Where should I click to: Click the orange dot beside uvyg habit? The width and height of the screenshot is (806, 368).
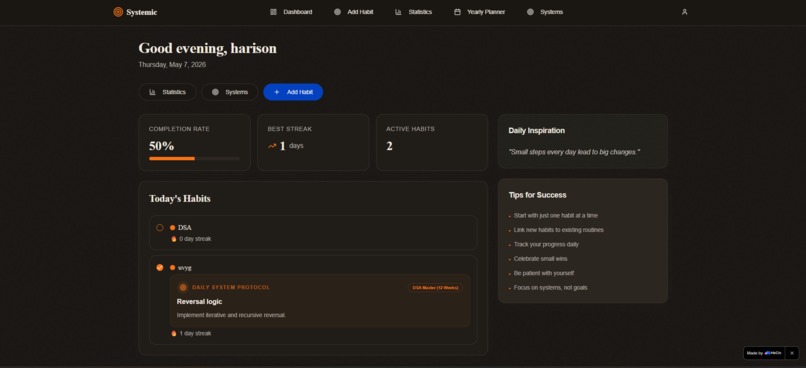pyautogui.click(x=173, y=268)
